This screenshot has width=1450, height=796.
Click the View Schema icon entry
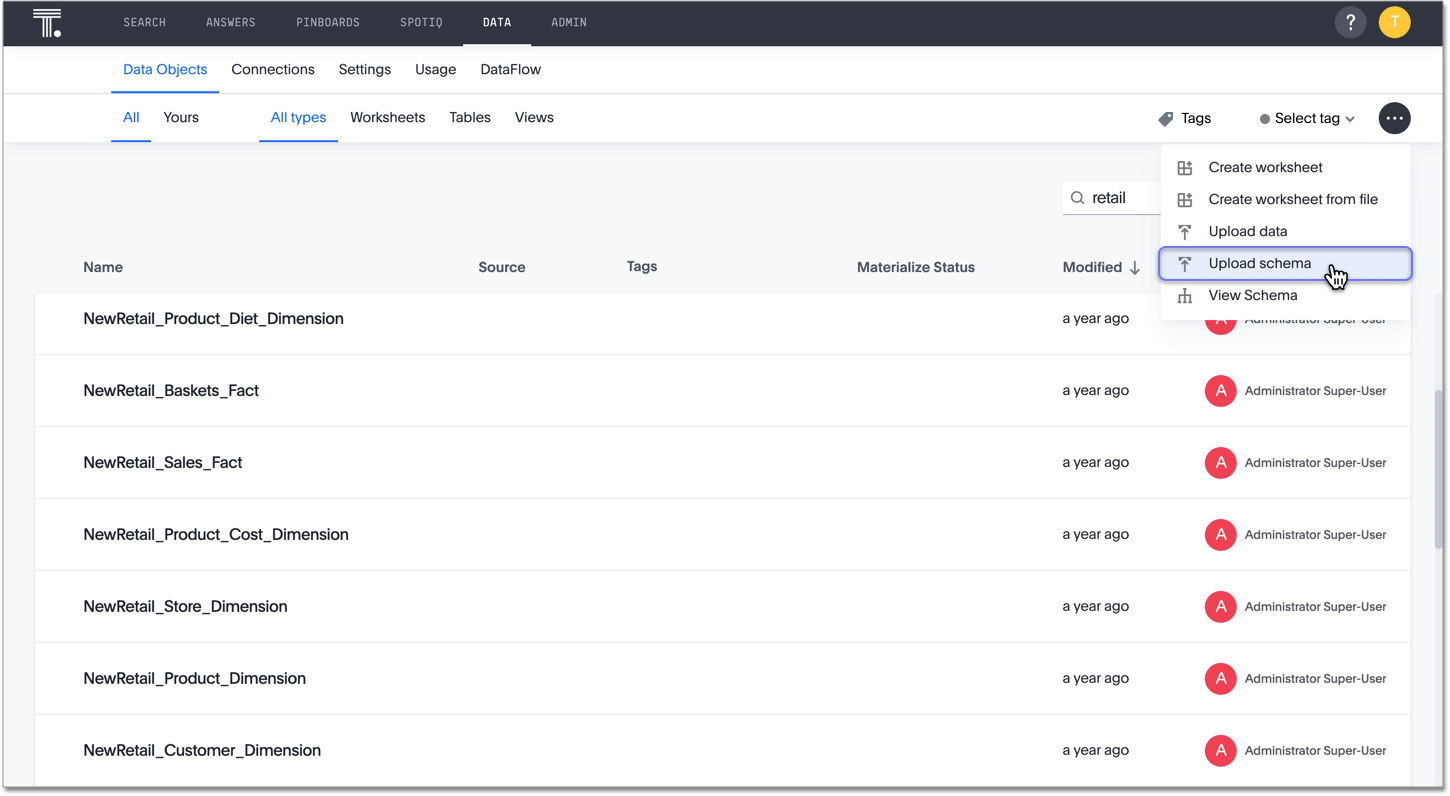point(1185,295)
